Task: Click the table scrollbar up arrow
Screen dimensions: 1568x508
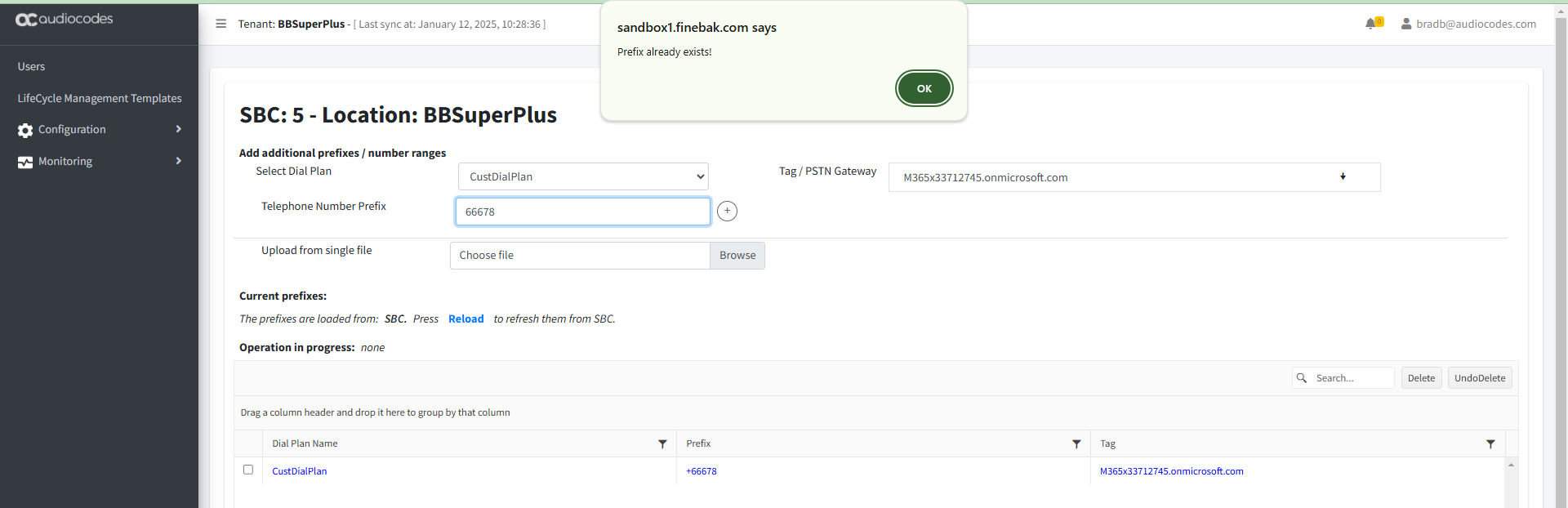Action: click(1511, 465)
